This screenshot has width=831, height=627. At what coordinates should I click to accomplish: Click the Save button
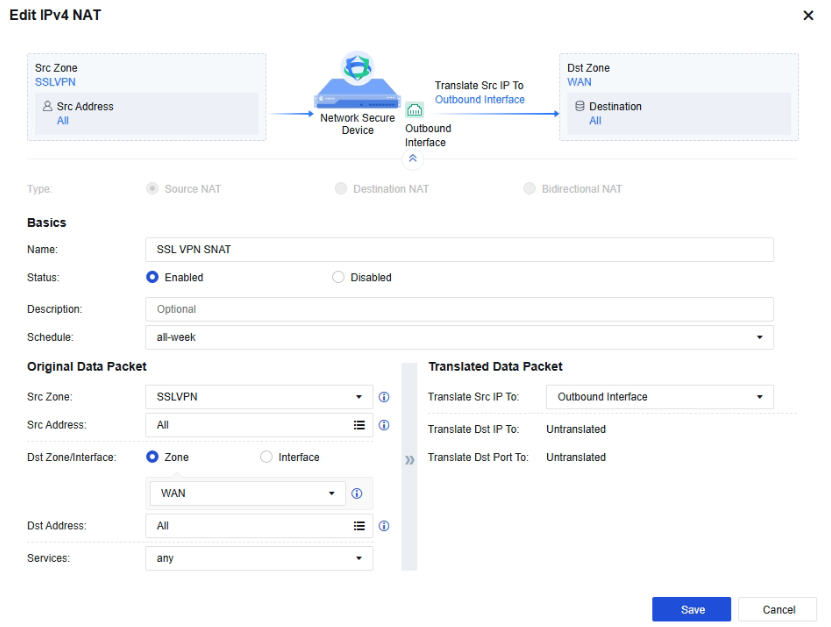691,610
